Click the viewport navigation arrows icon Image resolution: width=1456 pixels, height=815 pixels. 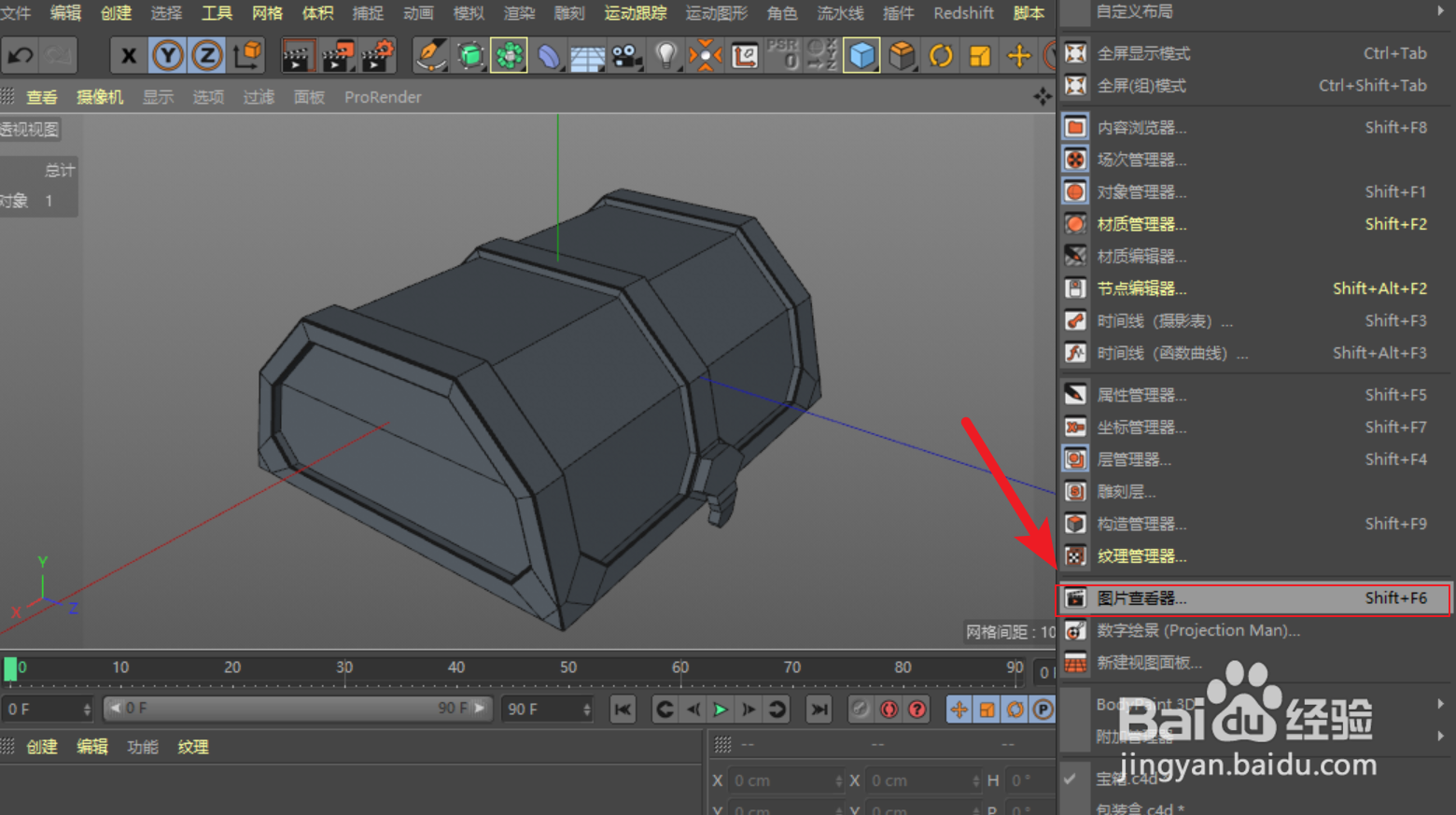click(1043, 96)
